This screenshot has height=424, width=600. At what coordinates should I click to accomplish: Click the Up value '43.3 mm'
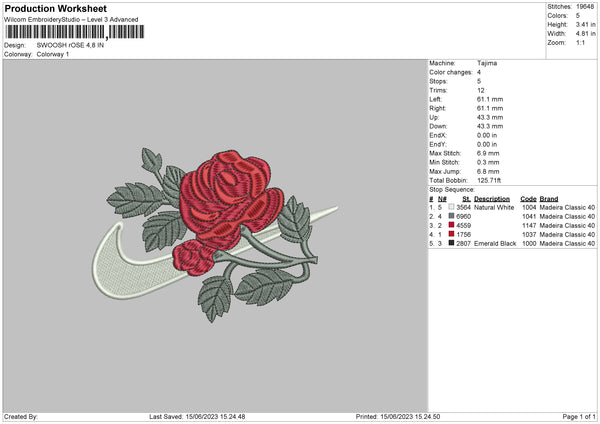pos(490,117)
